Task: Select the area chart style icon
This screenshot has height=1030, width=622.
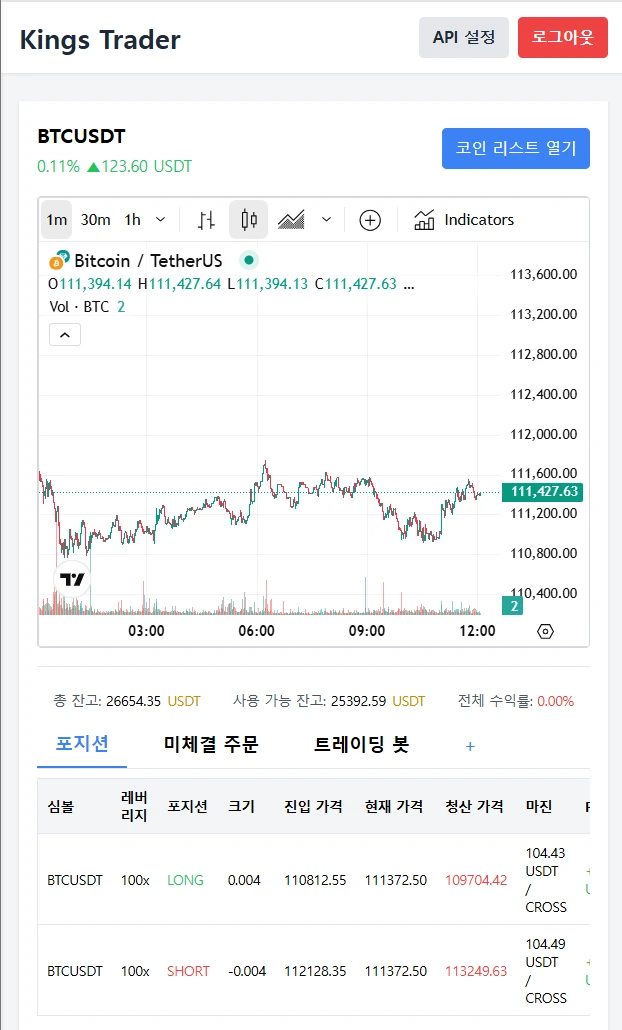Action: point(288,219)
